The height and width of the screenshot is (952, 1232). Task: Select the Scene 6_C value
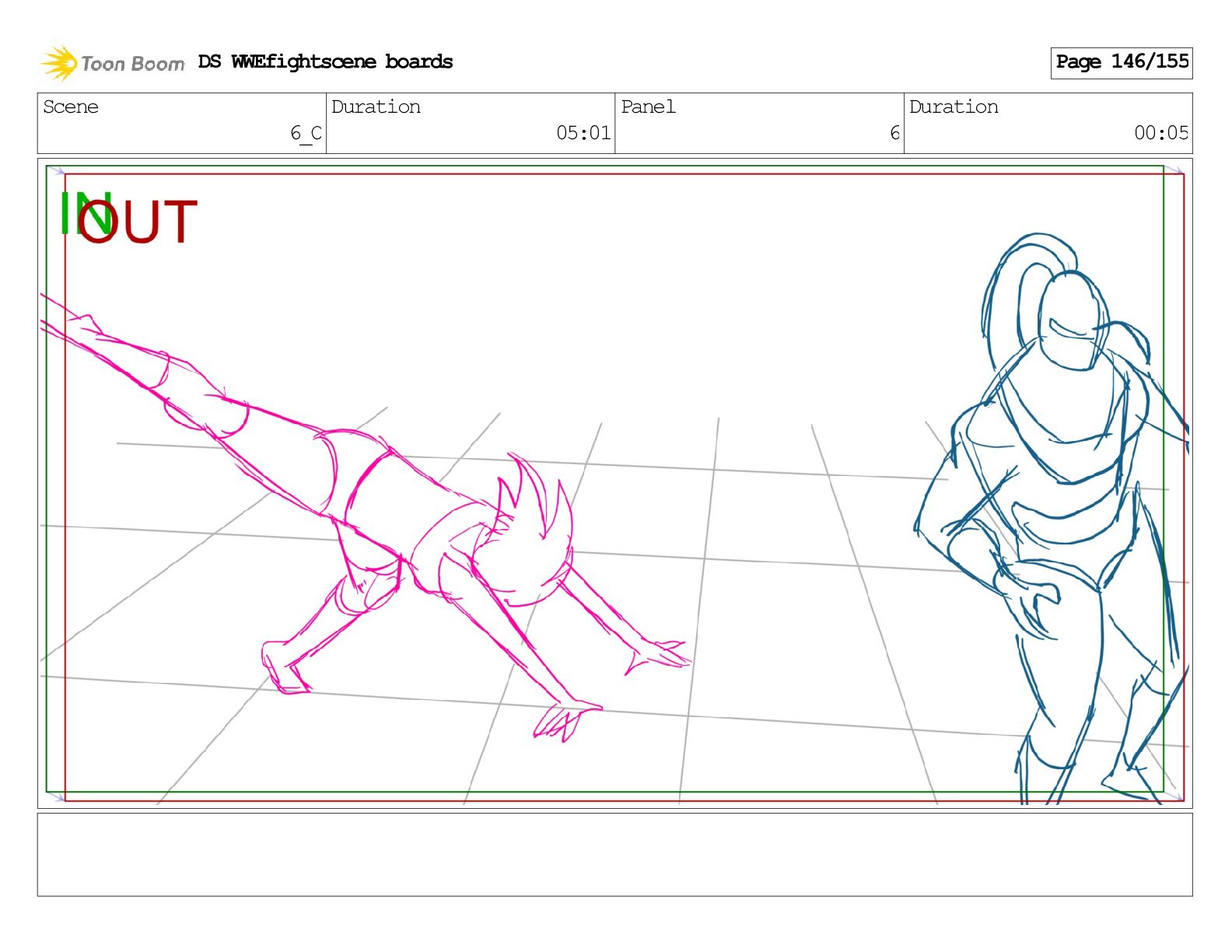tap(306, 133)
